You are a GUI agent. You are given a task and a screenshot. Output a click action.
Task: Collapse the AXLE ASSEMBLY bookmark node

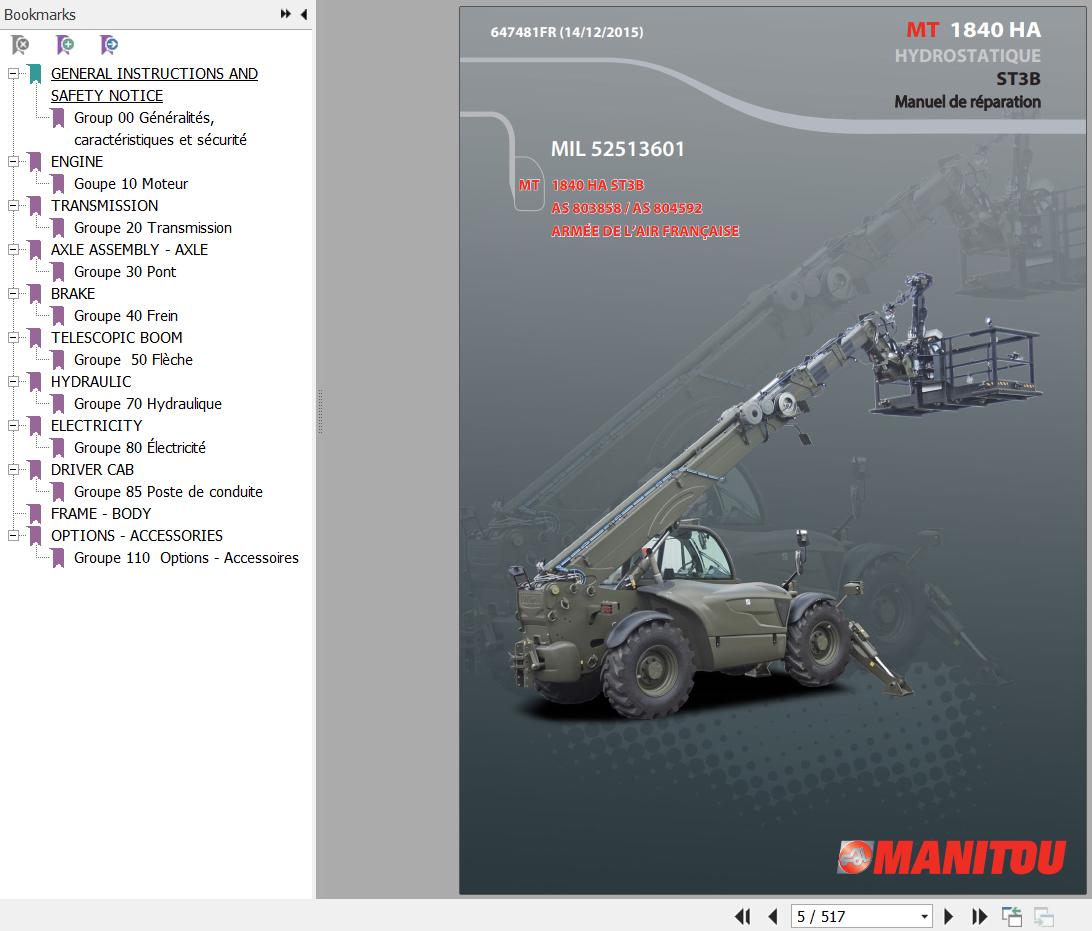(x=13, y=249)
